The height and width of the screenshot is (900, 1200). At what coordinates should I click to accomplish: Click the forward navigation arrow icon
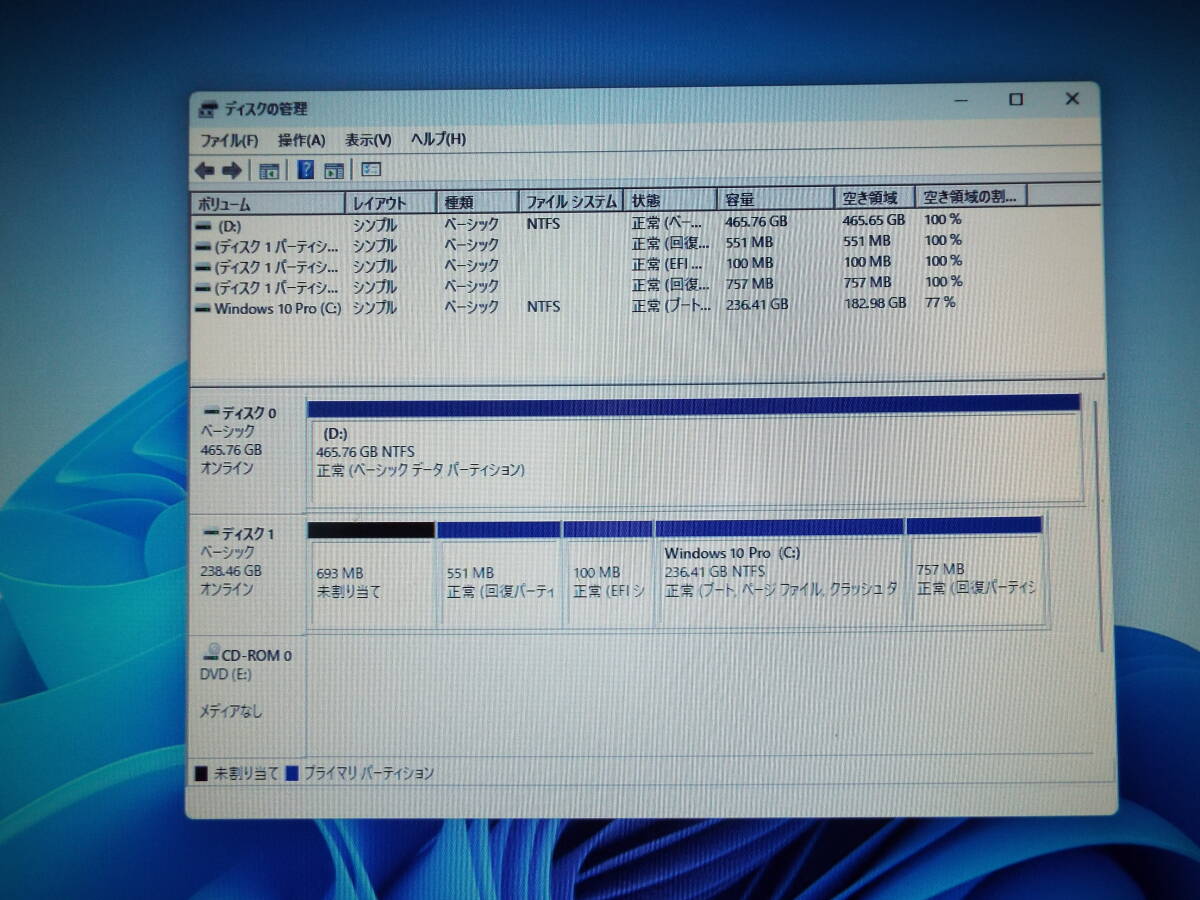(231, 170)
